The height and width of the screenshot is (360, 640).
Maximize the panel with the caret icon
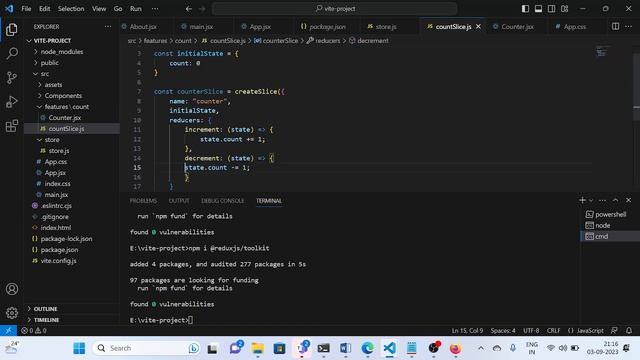[616, 200]
